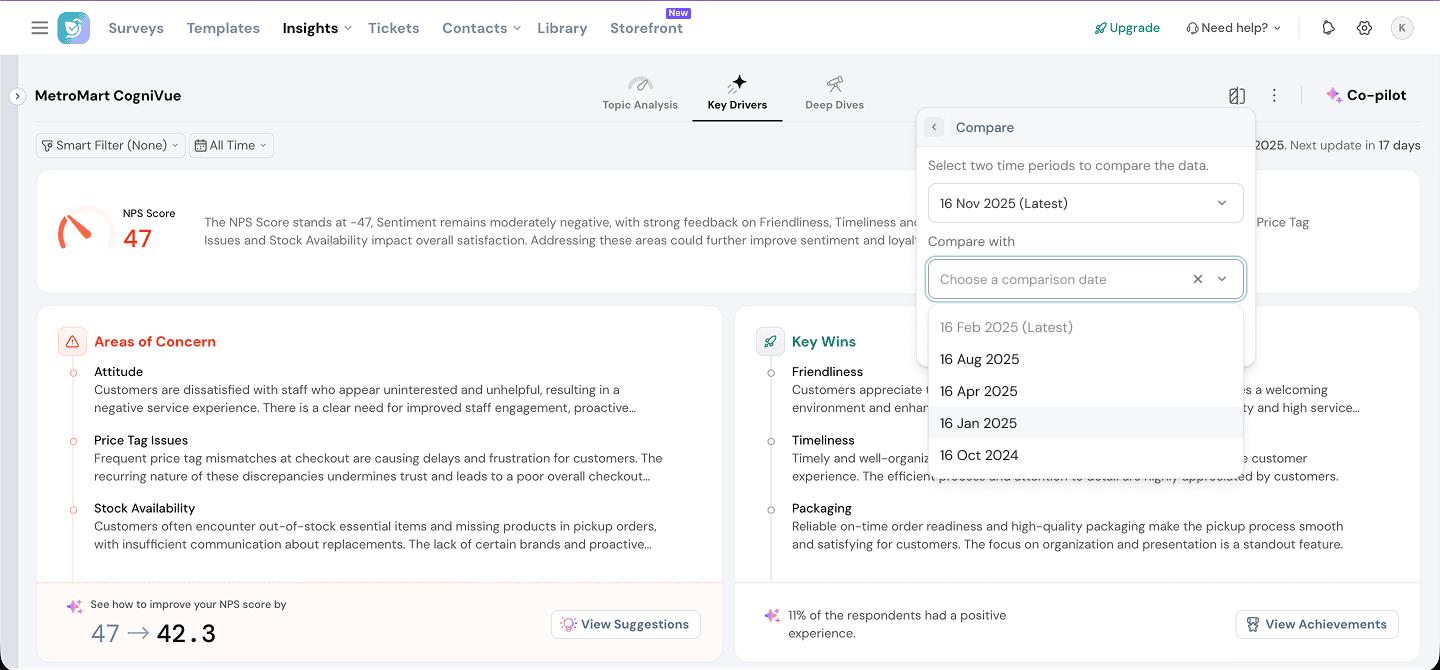Screen dimensions: 1440x670
Task: Open the three-dot more options menu
Action: (x=1274, y=96)
